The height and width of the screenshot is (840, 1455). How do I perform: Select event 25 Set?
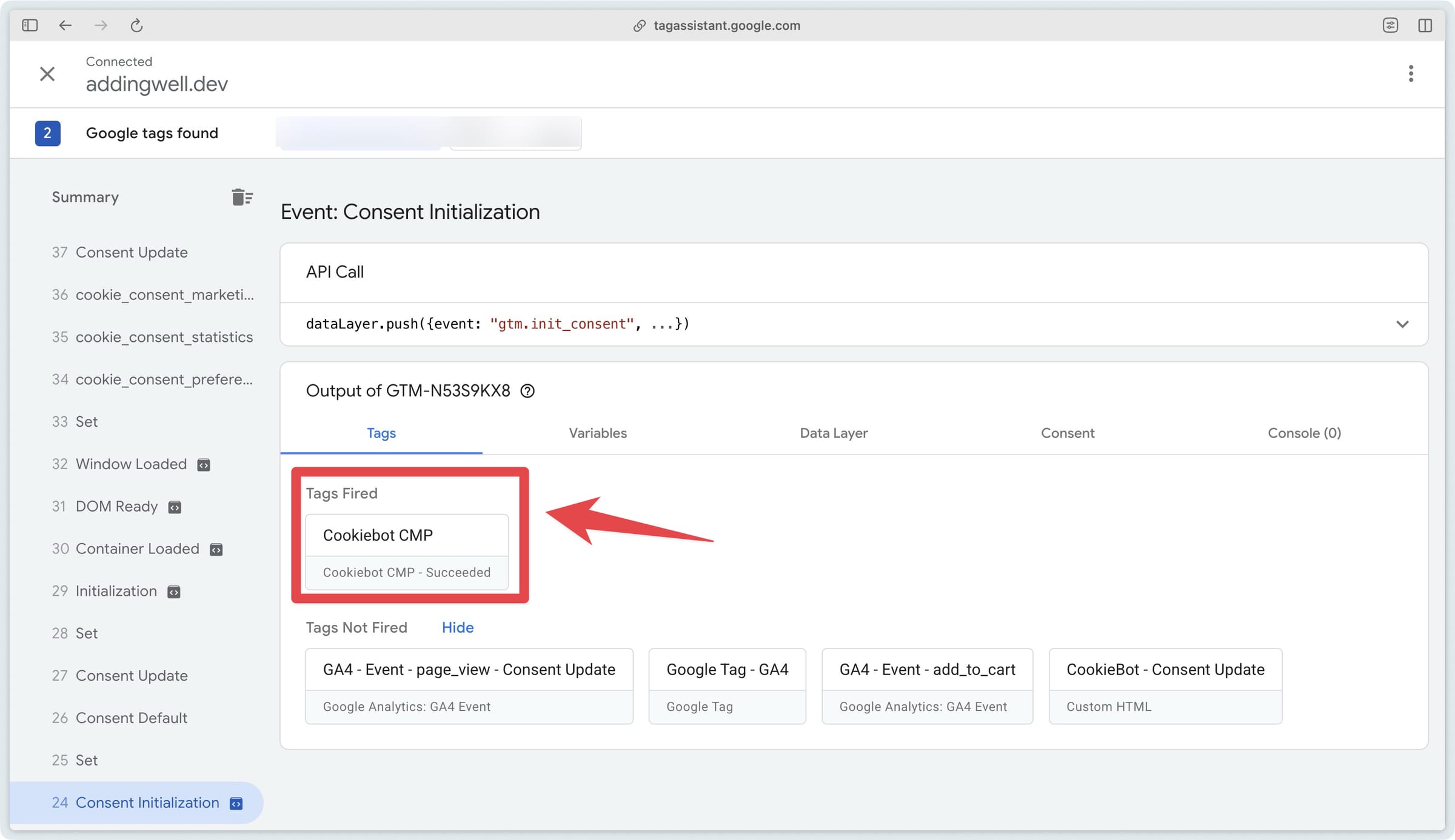tap(75, 761)
